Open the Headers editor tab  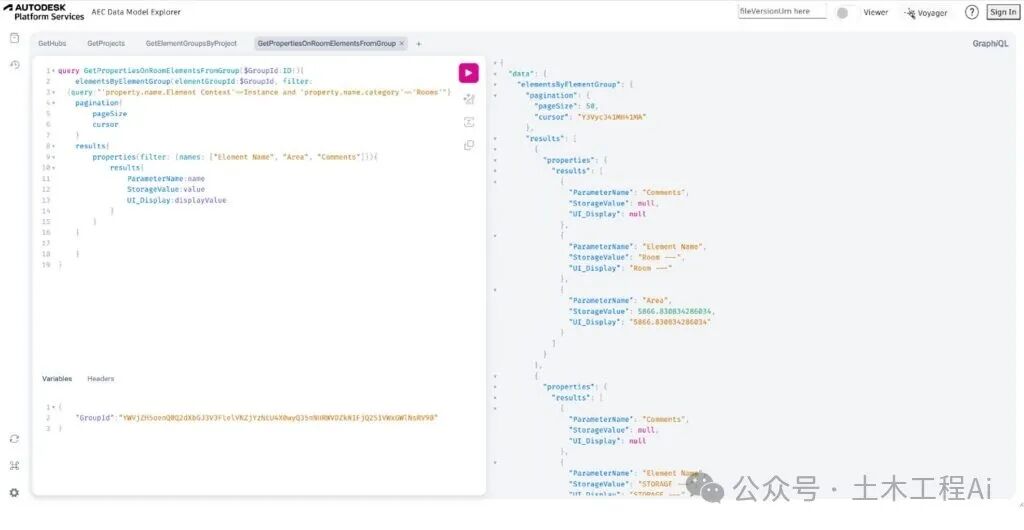[101, 379]
